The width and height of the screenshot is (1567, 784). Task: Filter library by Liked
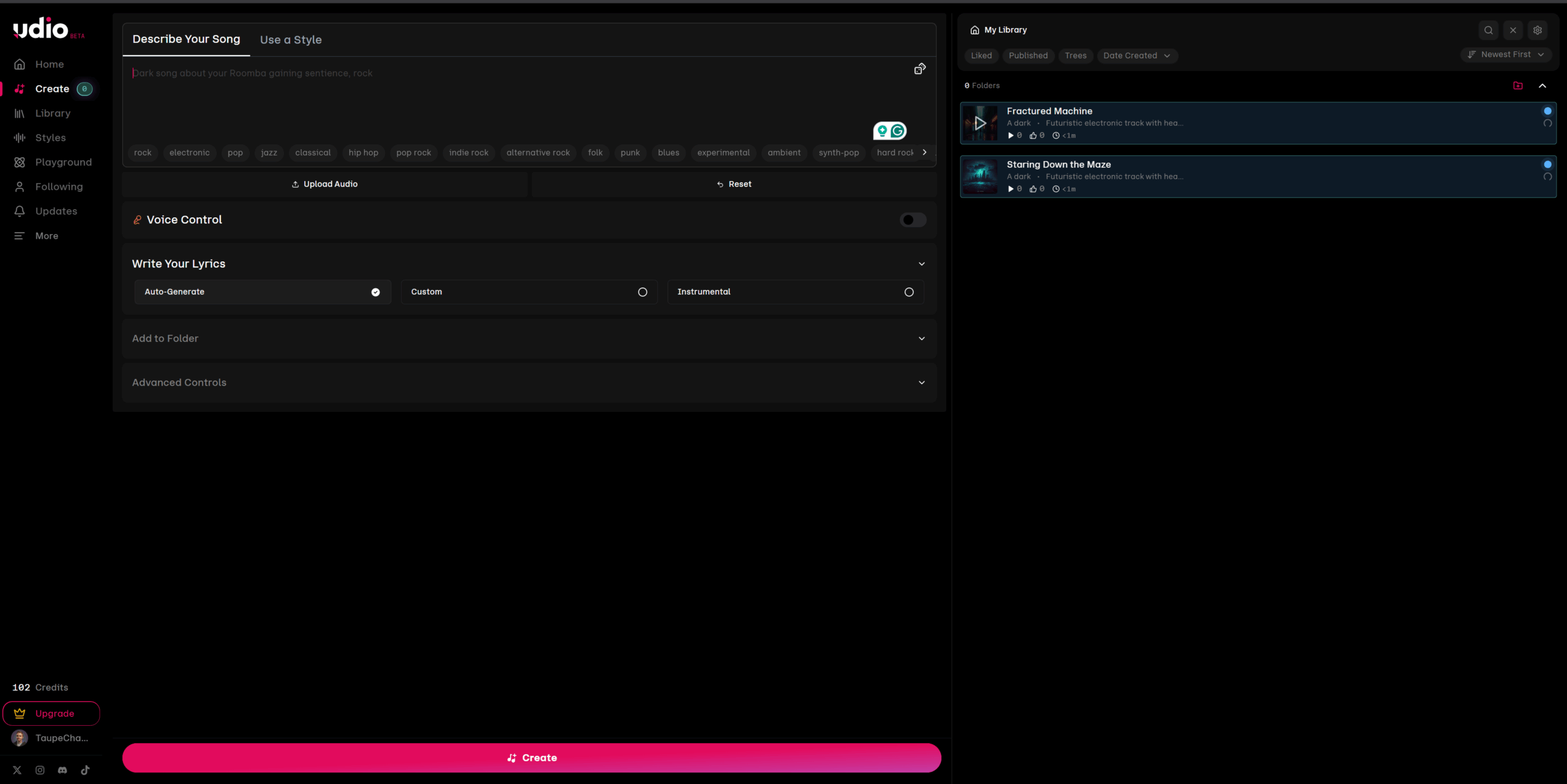coord(981,56)
